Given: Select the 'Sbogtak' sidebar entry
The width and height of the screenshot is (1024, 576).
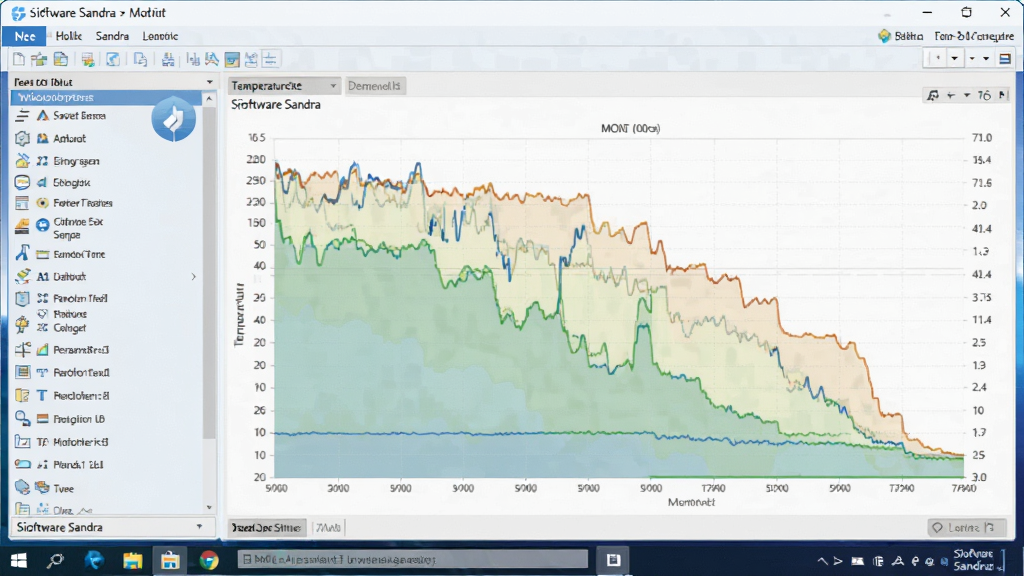Looking at the screenshot, I should [x=71, y=183].
